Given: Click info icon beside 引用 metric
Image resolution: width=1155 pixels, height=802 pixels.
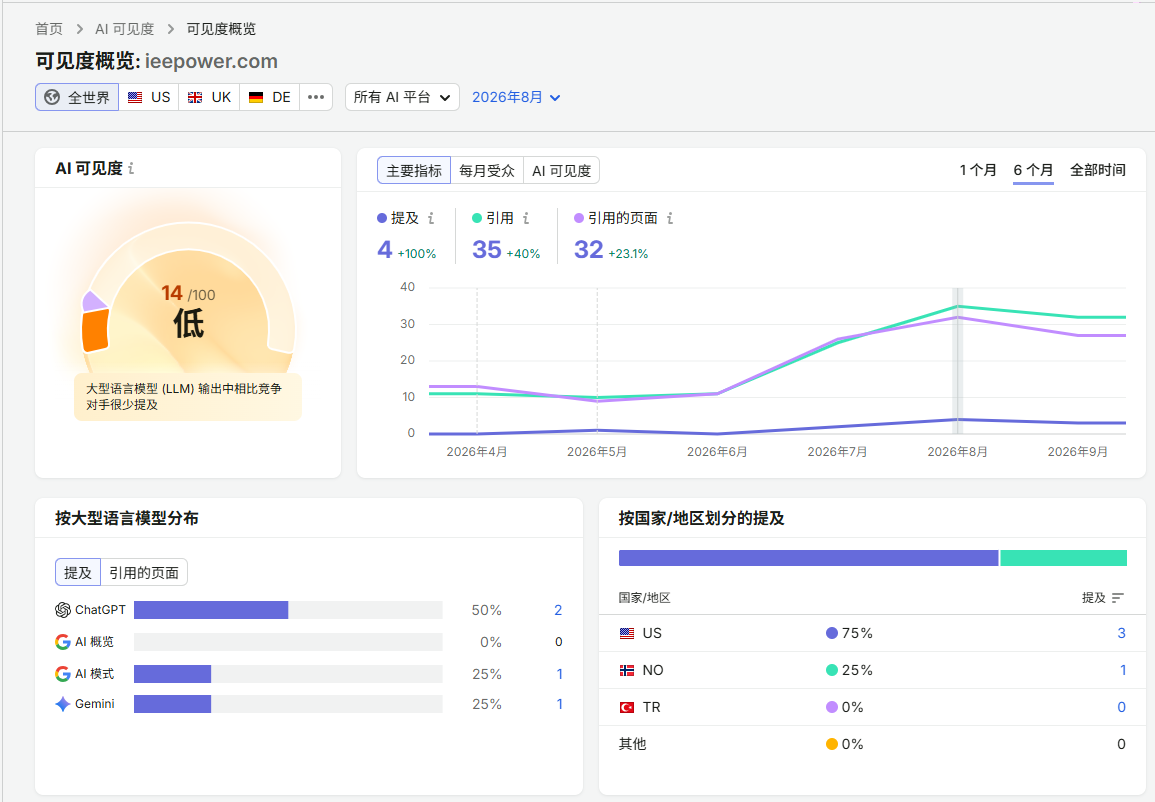Looking at the screenshot, I should [x=526, y=218].
